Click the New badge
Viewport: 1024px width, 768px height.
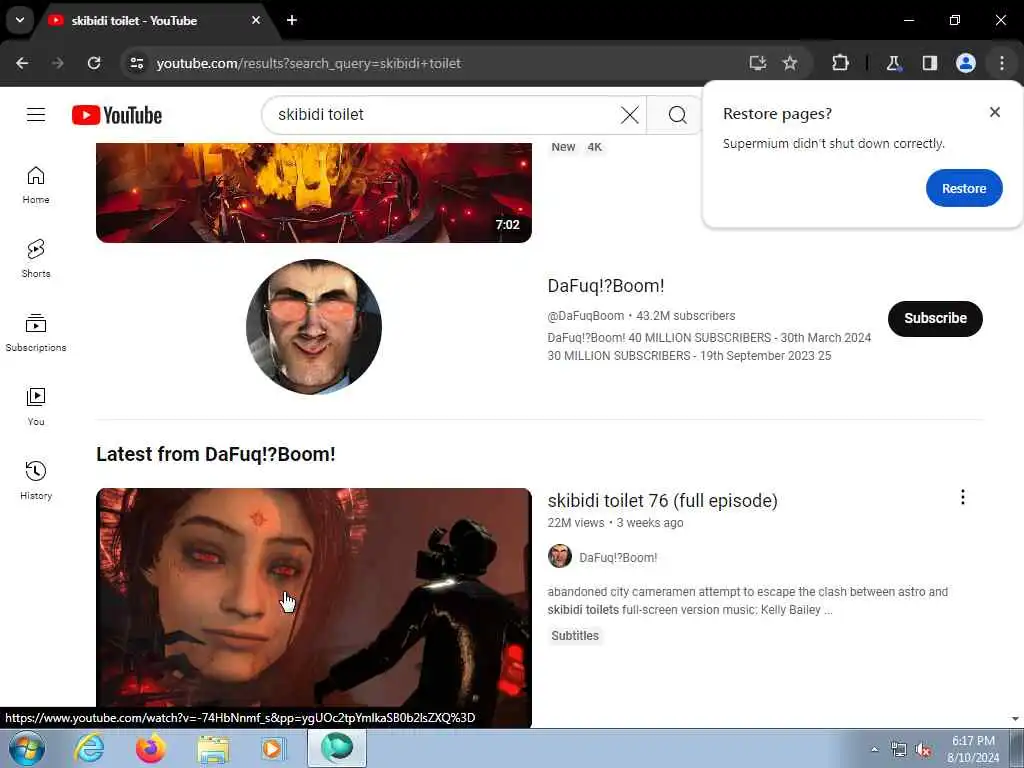[x=563, y=147]
